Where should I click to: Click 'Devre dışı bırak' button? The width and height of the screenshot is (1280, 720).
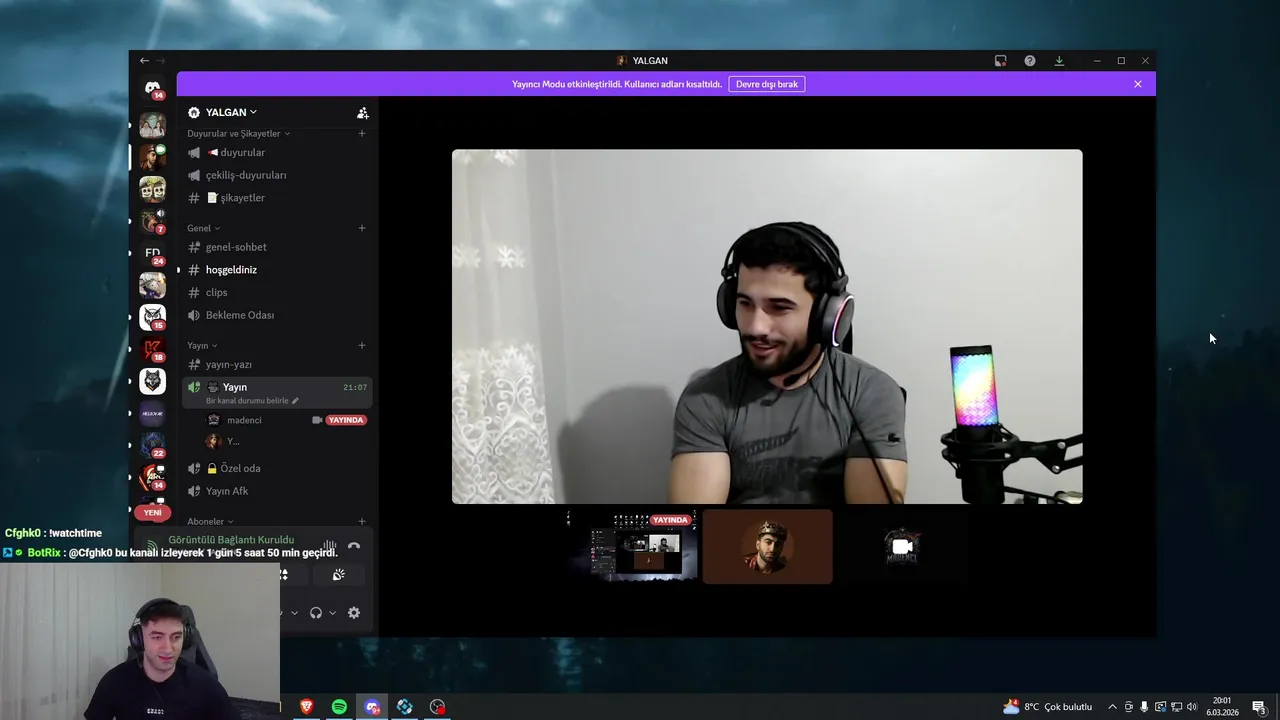(x=767, y=84)
